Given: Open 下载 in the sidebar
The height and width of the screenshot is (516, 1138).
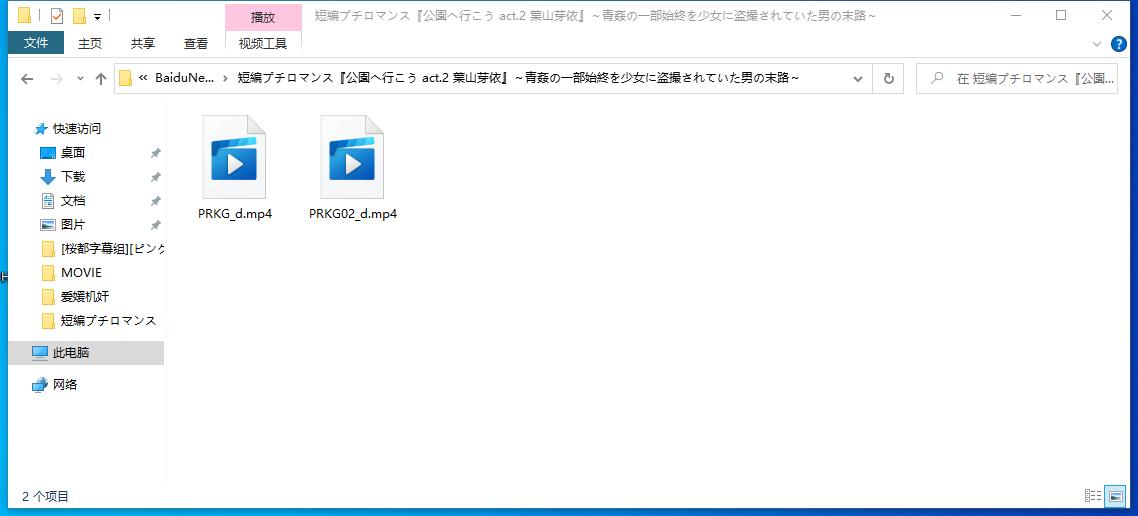Looking at the screenshot, I should click(x=73, y=176).
